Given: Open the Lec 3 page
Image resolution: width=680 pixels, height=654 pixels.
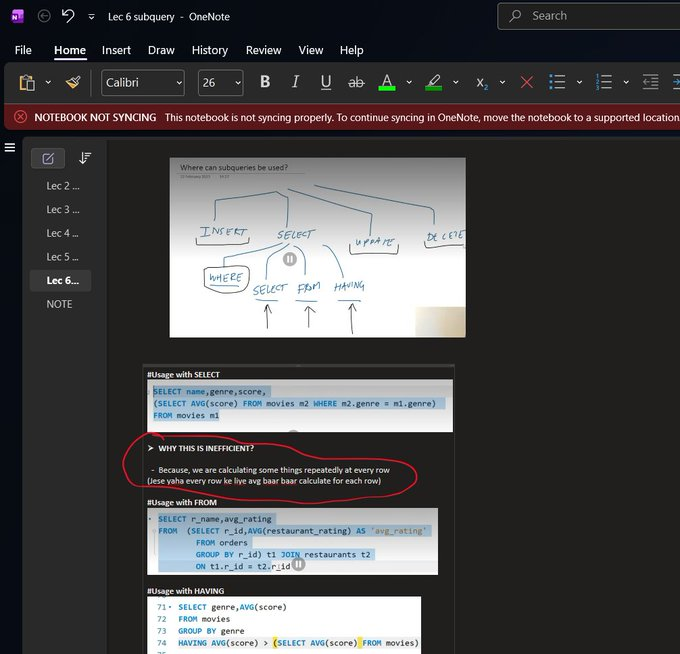Looking at the screenshot, I should pos(62,209).
